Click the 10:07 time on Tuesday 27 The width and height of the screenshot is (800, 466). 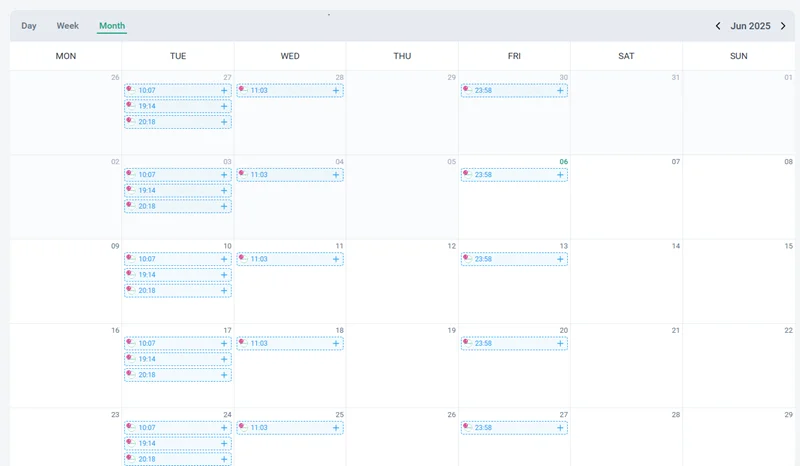(147, 90)
